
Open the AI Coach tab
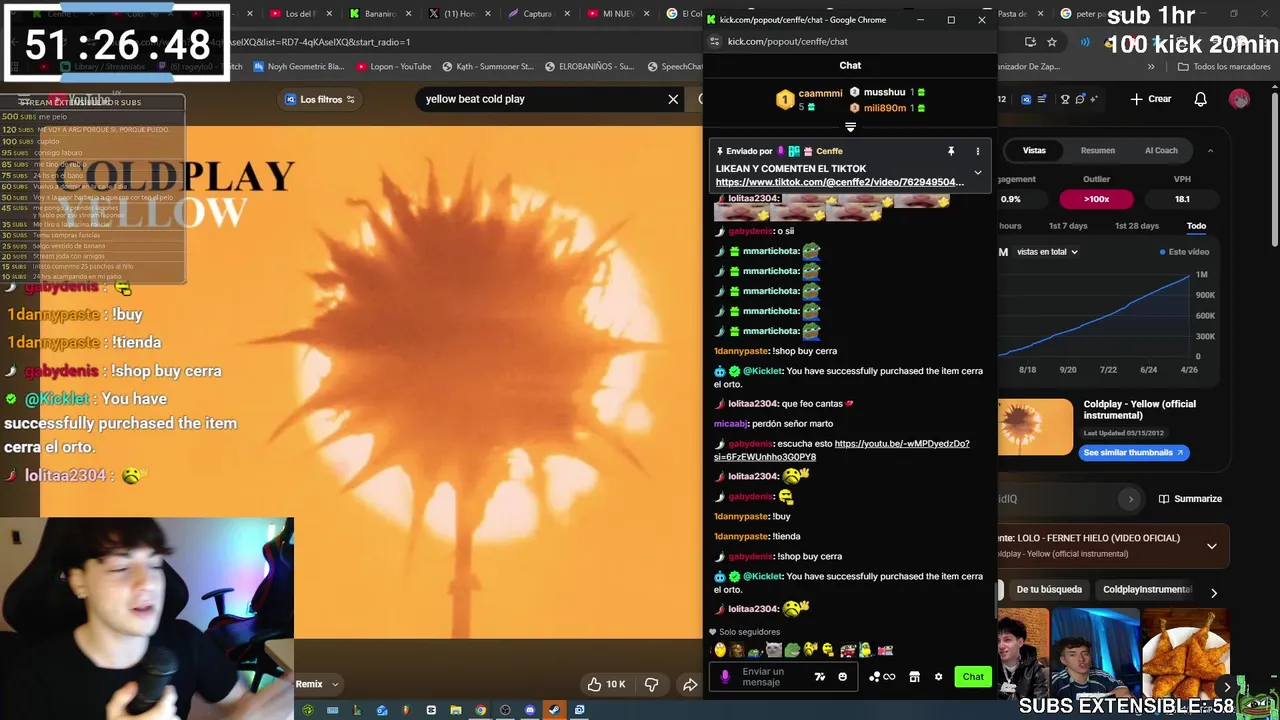(1160, 151)
